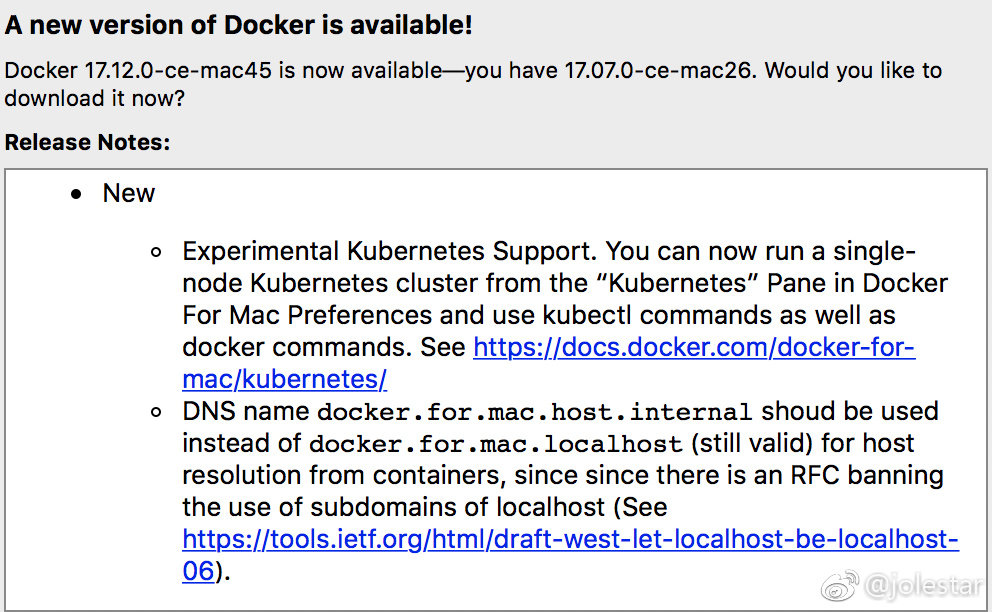
Task: Click the 06 link ending
Action: tap(198, 571)
